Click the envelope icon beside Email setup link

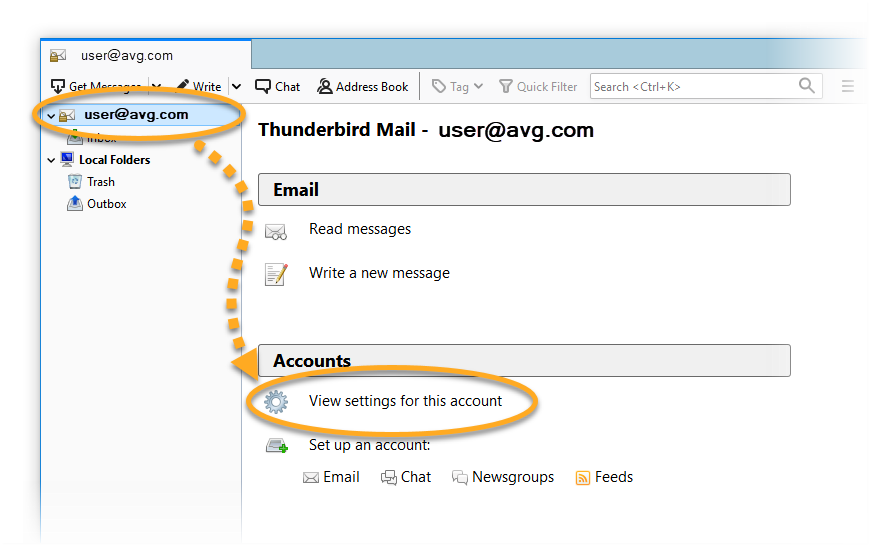point(310,478)
